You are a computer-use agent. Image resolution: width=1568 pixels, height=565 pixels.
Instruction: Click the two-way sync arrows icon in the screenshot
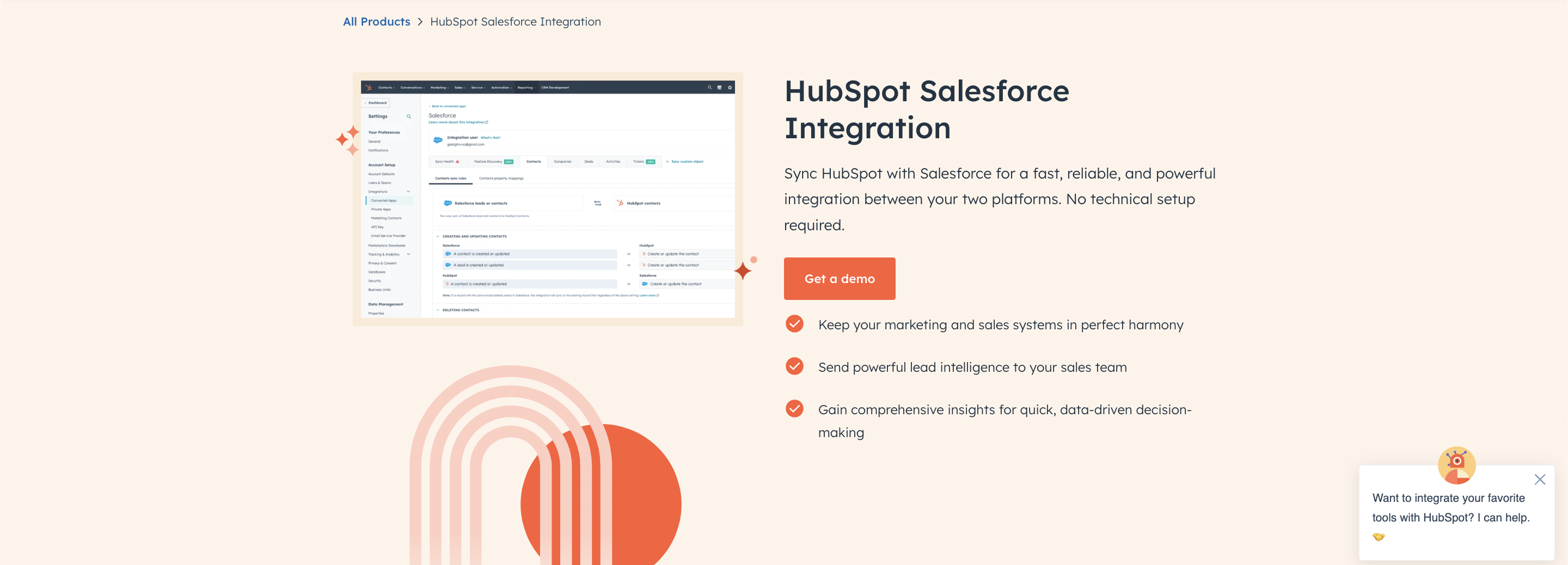597,204
